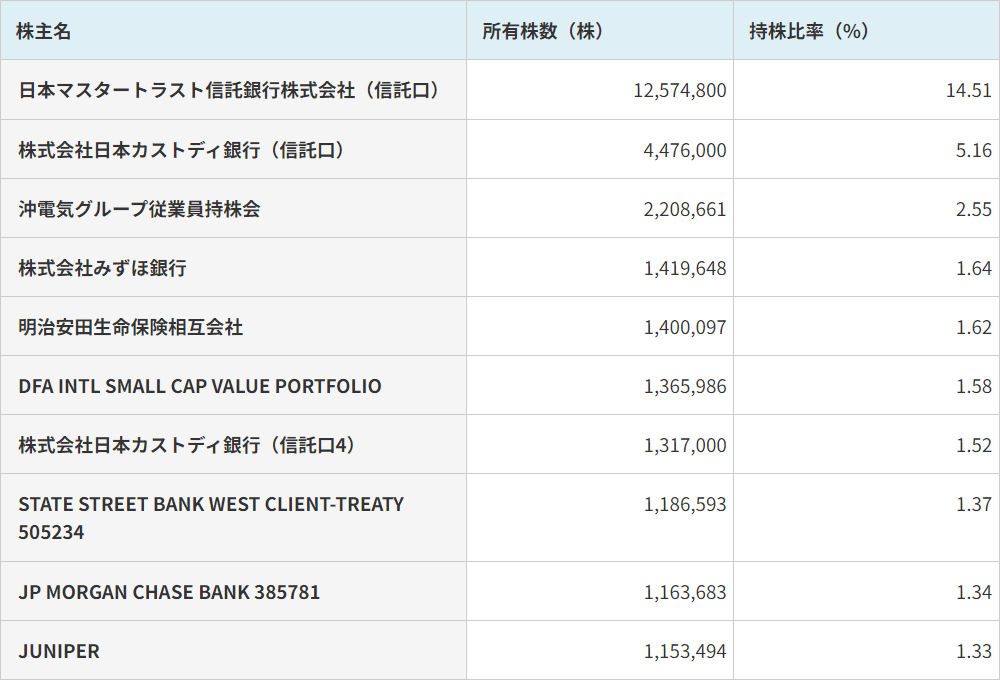Click the ratio value 1.37
The image size is (1000, 680).
click(x=973, y=505)
